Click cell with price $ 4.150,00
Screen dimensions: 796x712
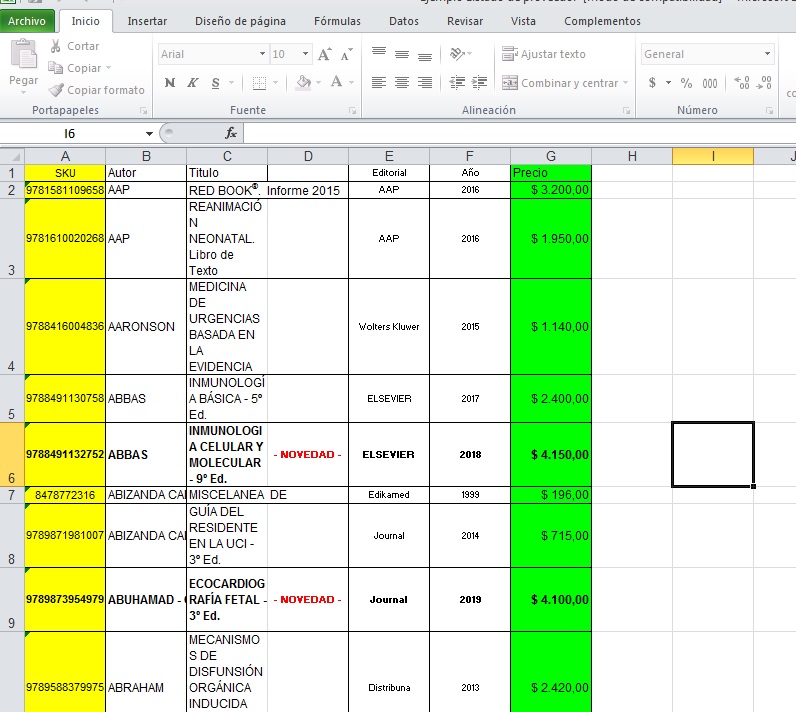(551, 455)
